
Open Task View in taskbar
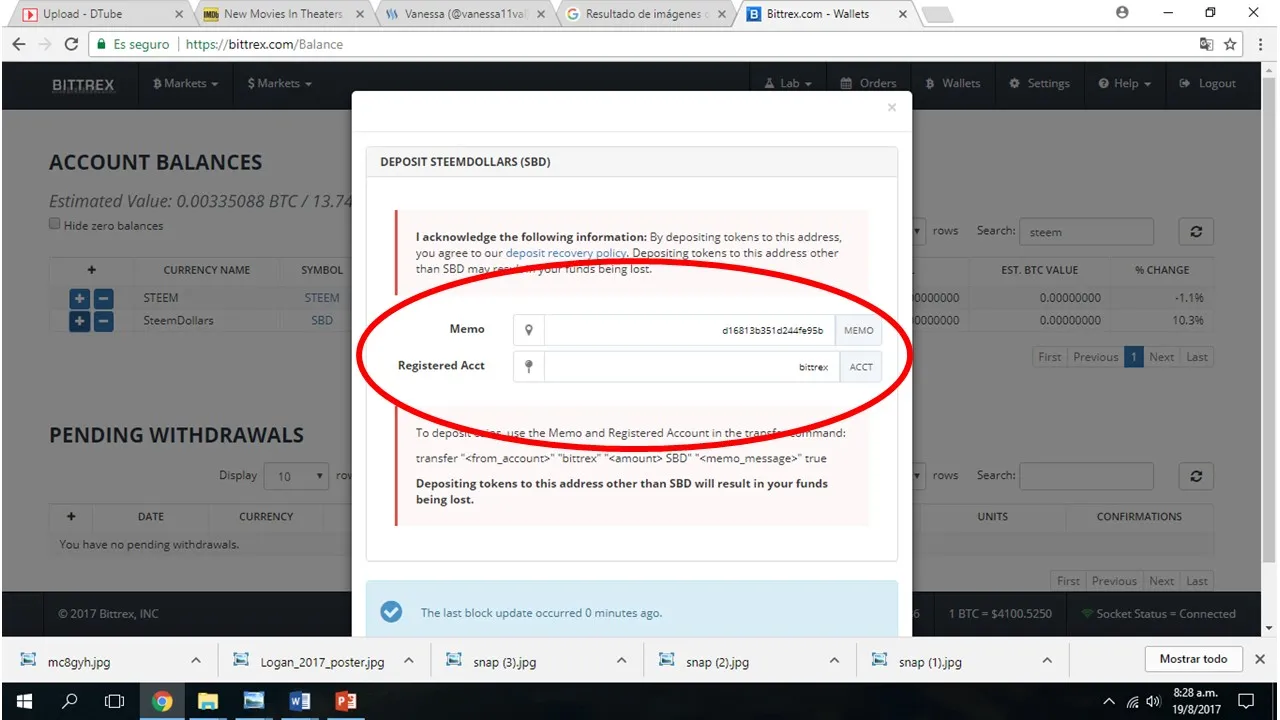(x=115, y=701)
